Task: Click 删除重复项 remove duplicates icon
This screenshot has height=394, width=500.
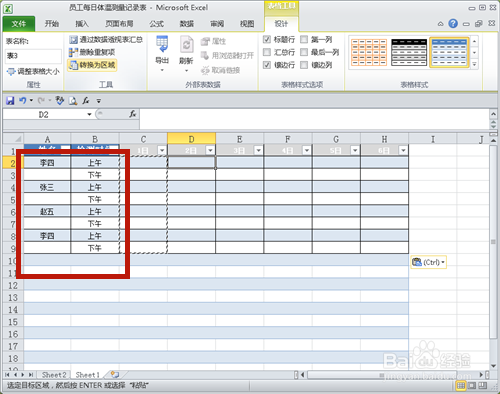Action: click(73, 52)
